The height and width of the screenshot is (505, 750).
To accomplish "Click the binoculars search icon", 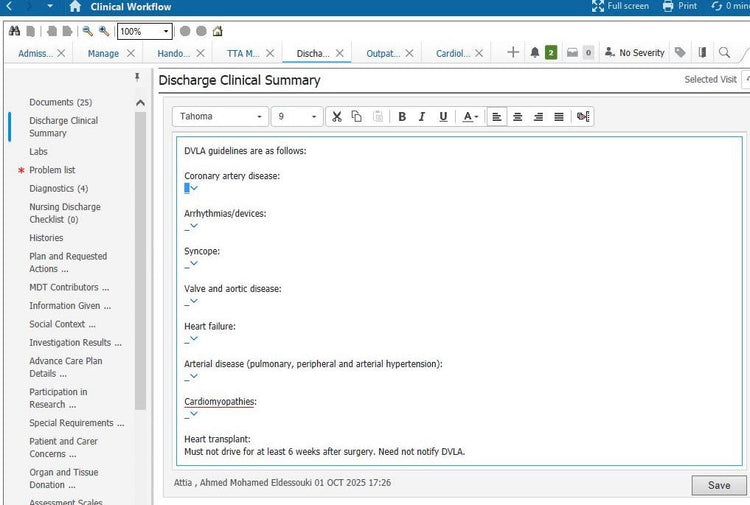I will click(x=14, y=31).
